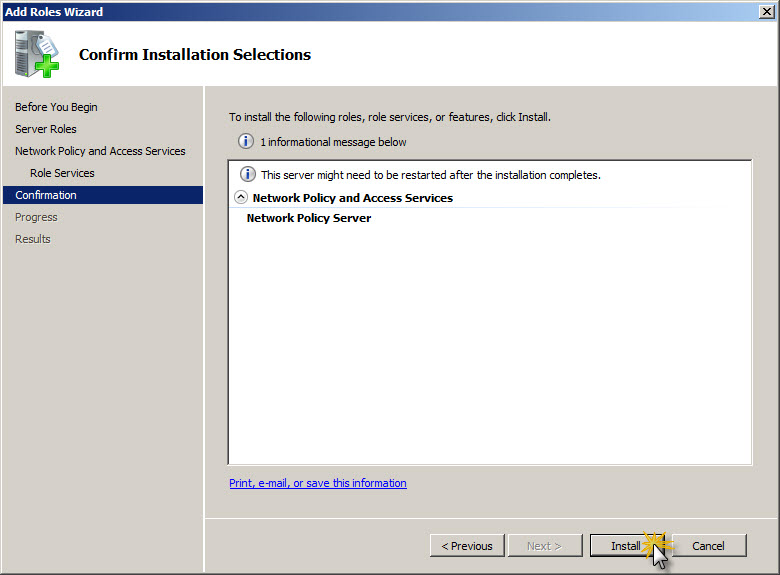This screenshot has height=575, width=780.
Task: Select the Confirmation step in sidebar
Action: (x=103, y=195)
